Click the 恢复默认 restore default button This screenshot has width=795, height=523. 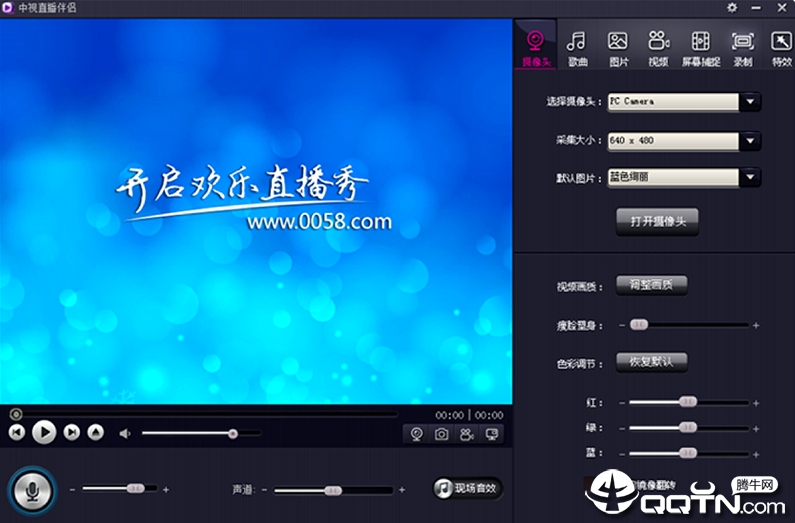652,362
